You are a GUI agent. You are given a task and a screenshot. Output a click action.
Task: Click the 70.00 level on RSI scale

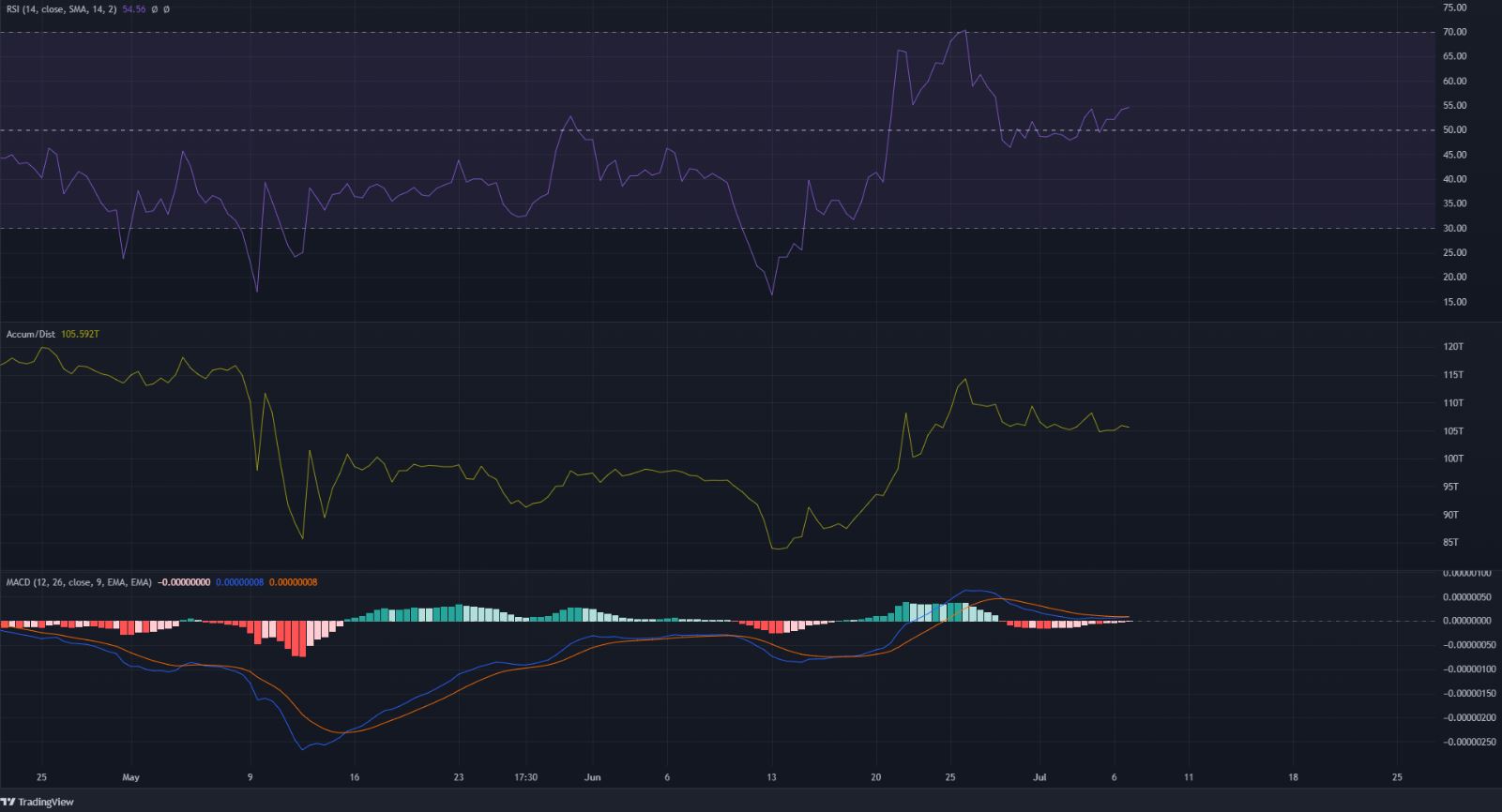coord(1454,32)
